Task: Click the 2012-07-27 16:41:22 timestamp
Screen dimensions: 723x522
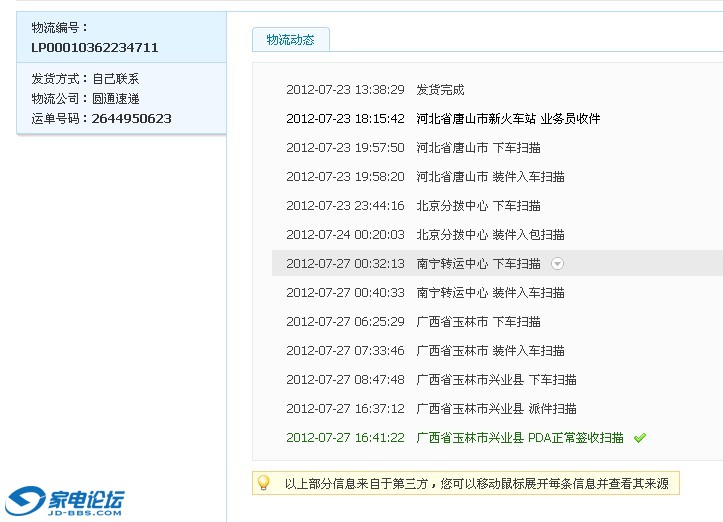Action: pos(345,438)
